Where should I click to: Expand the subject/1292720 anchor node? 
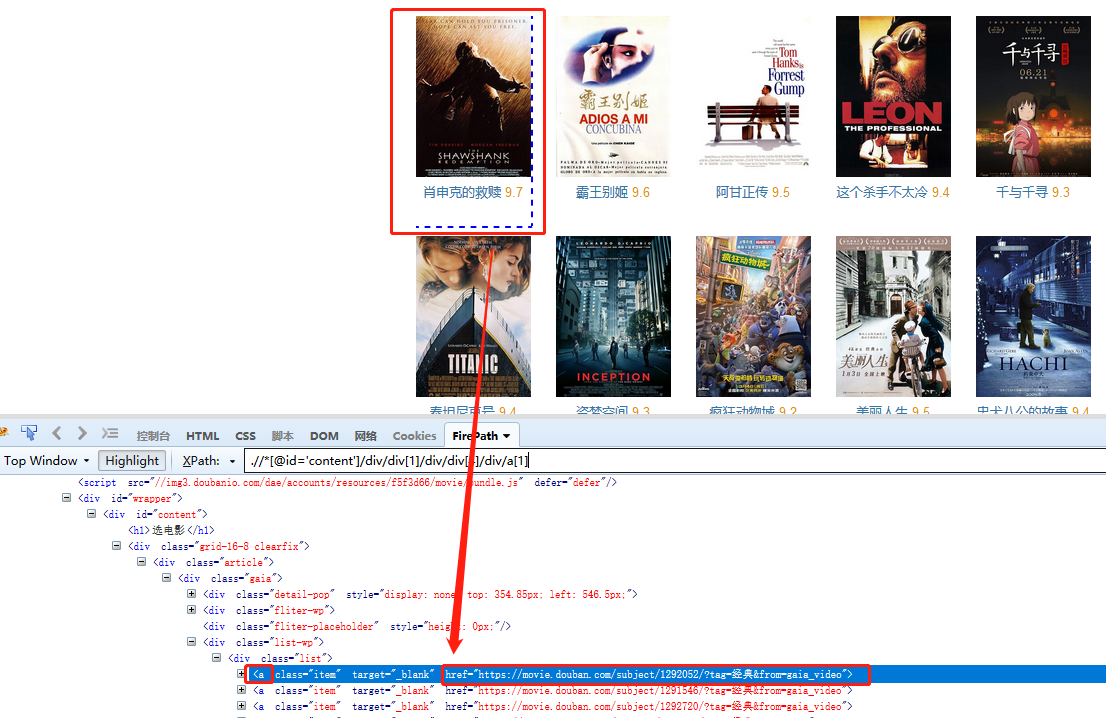point(241,705)
